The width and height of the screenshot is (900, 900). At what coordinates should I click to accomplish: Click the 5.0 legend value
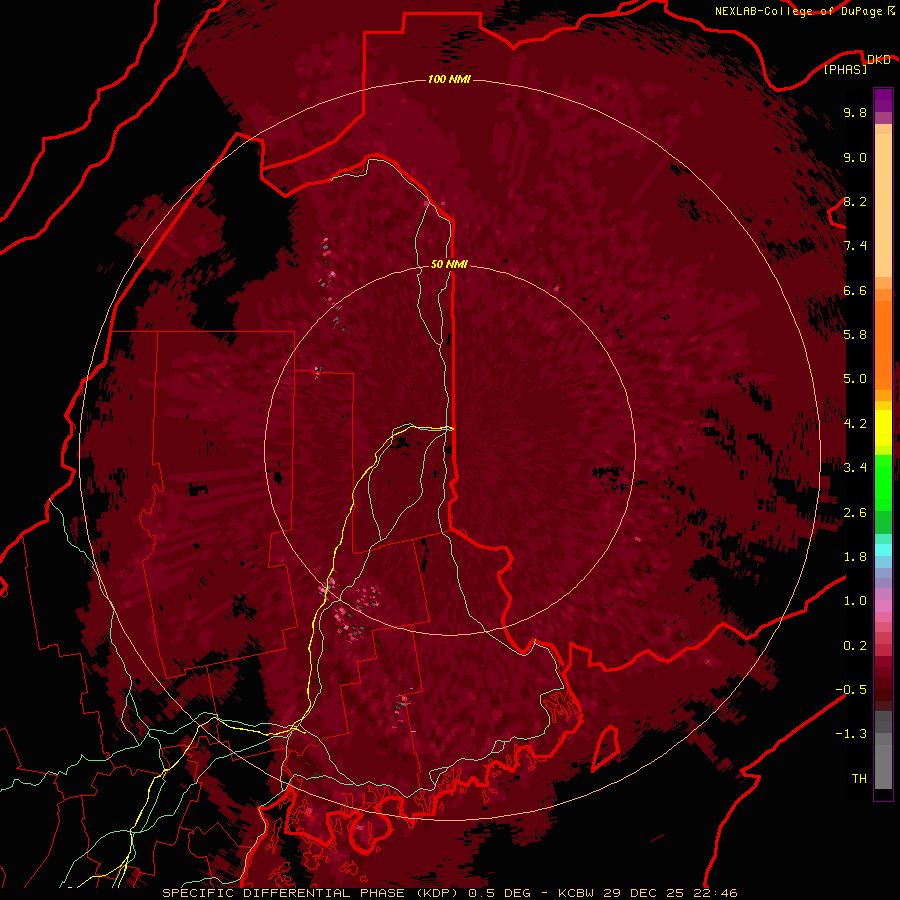(x=855, y=379)
